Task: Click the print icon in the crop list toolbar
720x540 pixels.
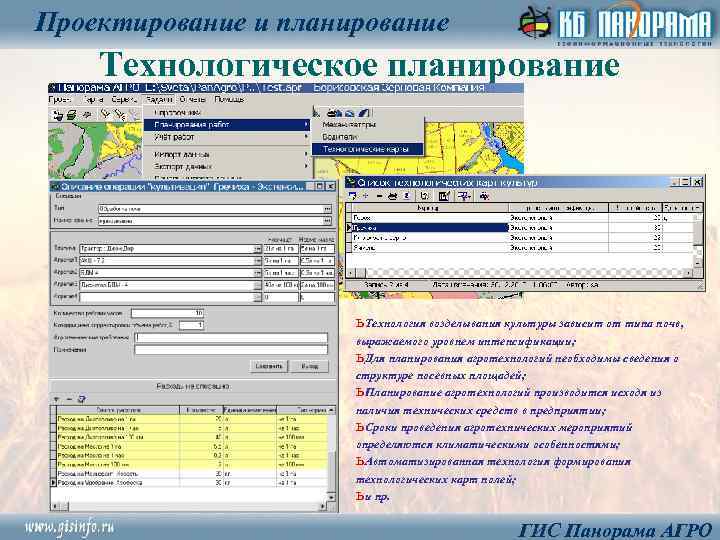Action: tap(393, 196)
